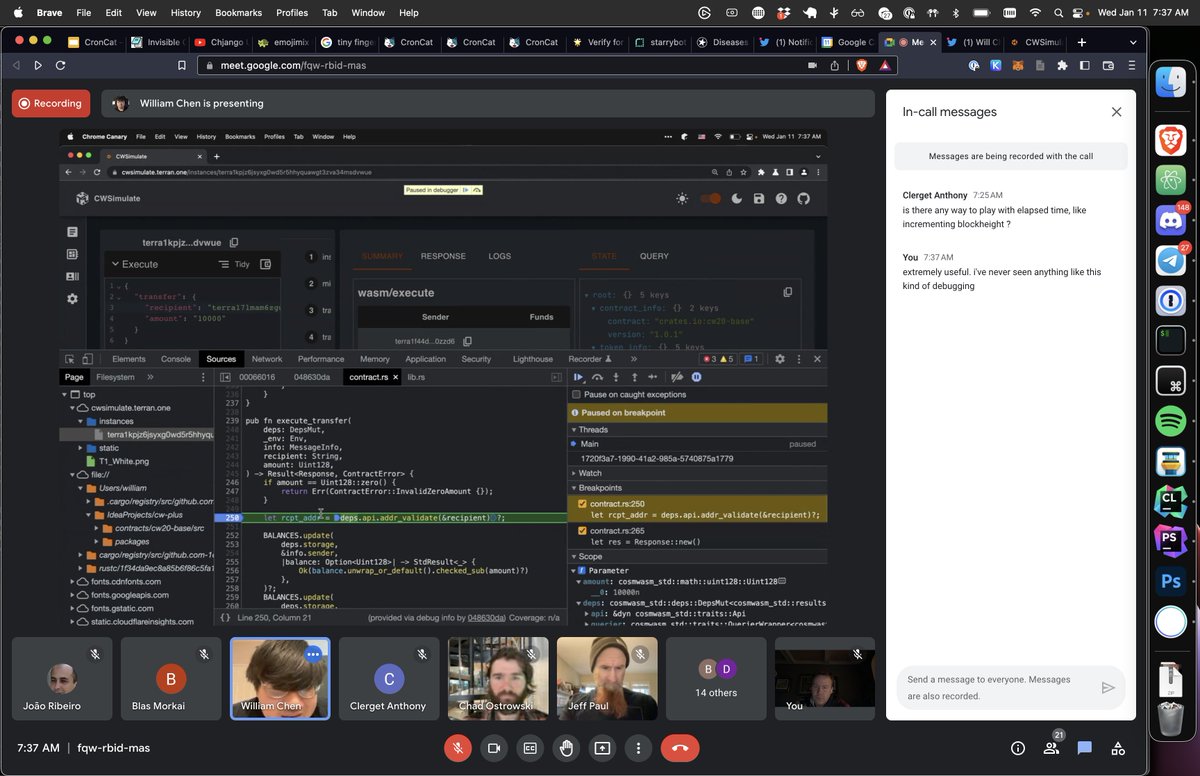Click the send message arrow icon
The width and height of the screenshot is (1200, 776).
click(1107, 688)
